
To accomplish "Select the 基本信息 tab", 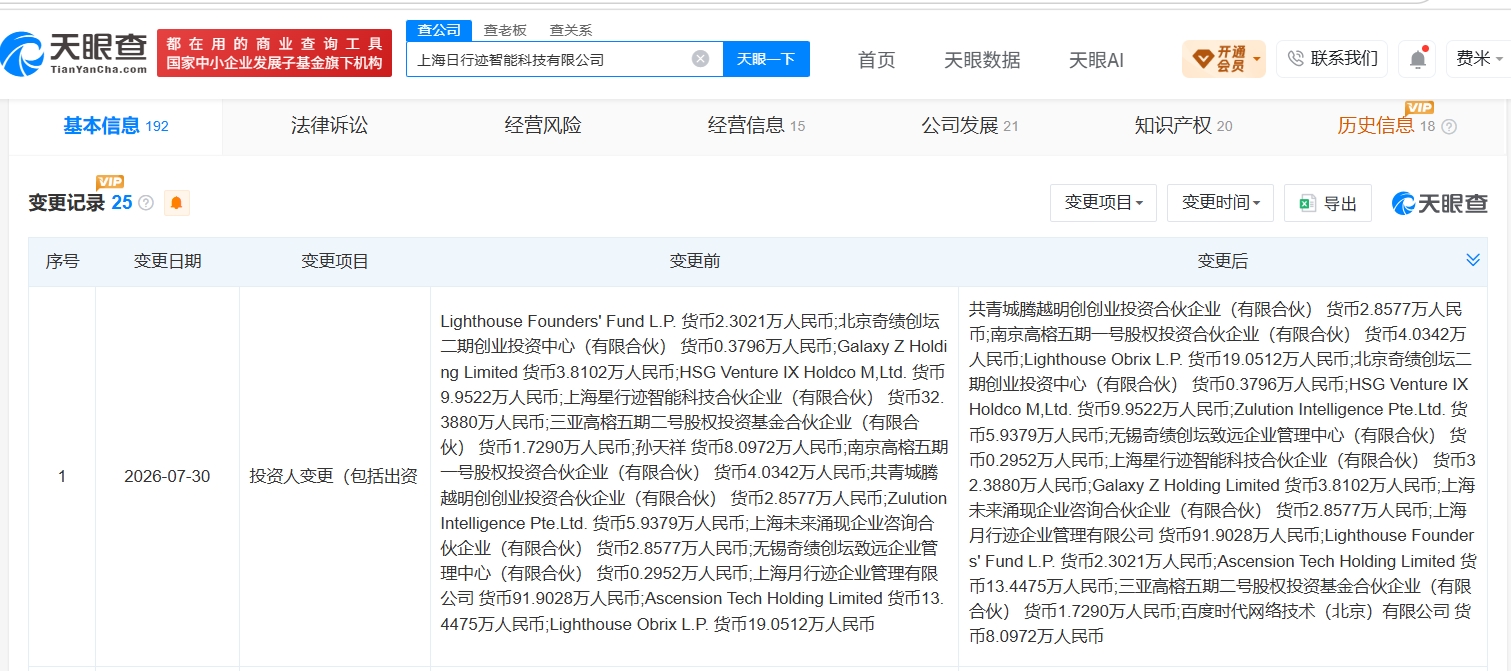I will [116, 126].
